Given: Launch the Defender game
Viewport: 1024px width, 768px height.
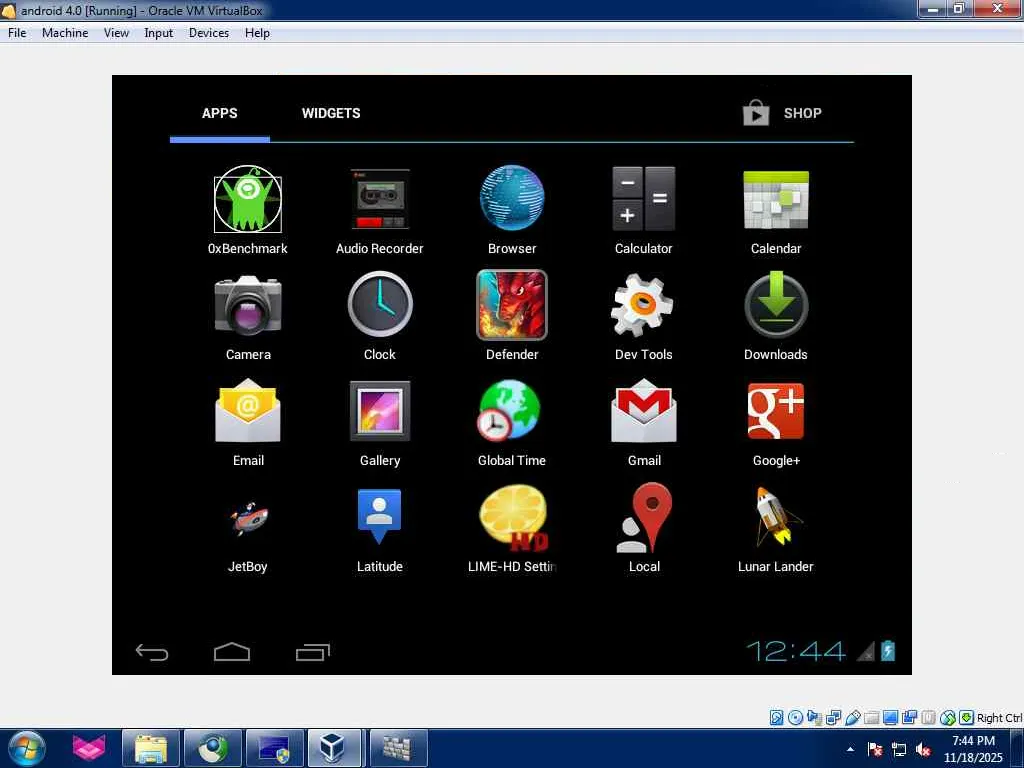Looking at the screenshot, I should coord(512,316).
